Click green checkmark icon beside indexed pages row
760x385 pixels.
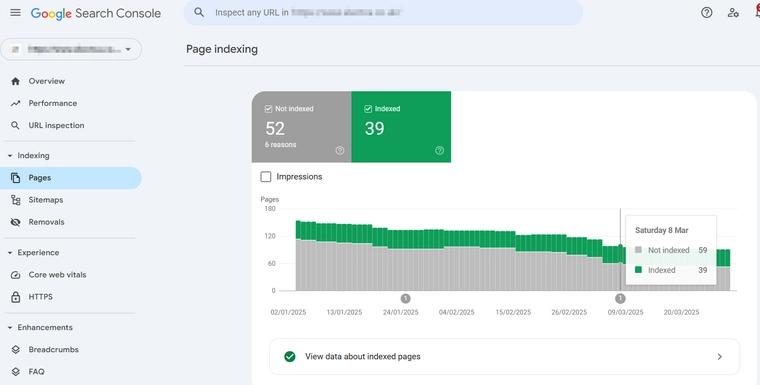[x=290, y=357]
